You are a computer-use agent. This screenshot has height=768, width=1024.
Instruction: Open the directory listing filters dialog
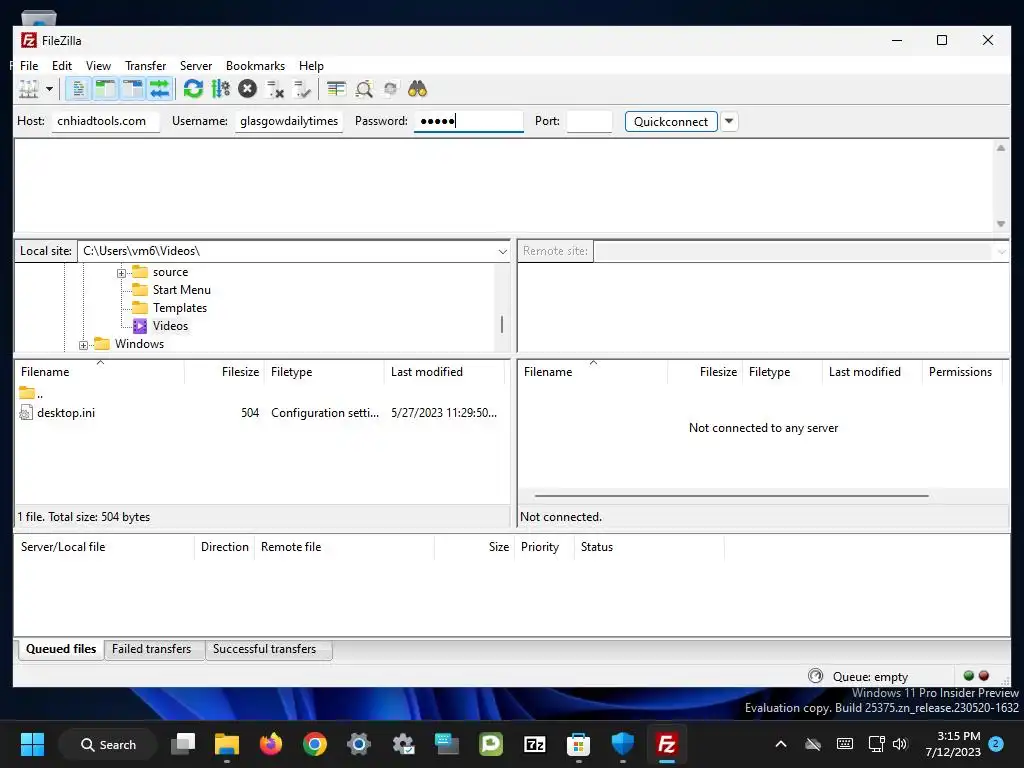tap(336, 89)
